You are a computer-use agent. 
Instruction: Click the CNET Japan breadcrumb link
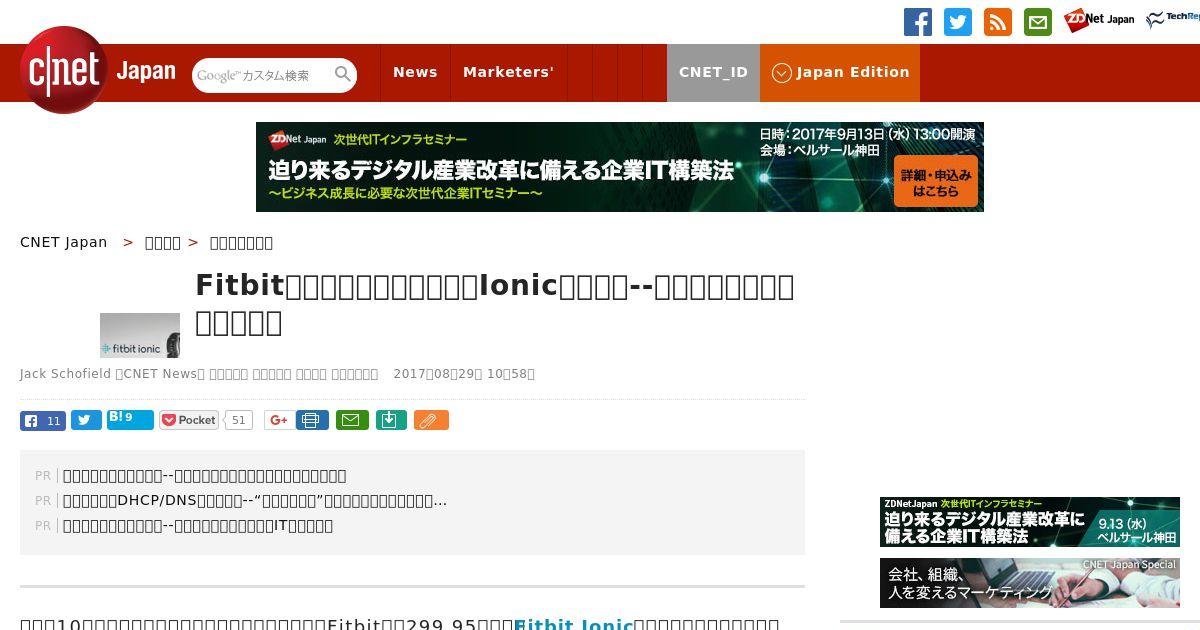[x=64, y=242]
